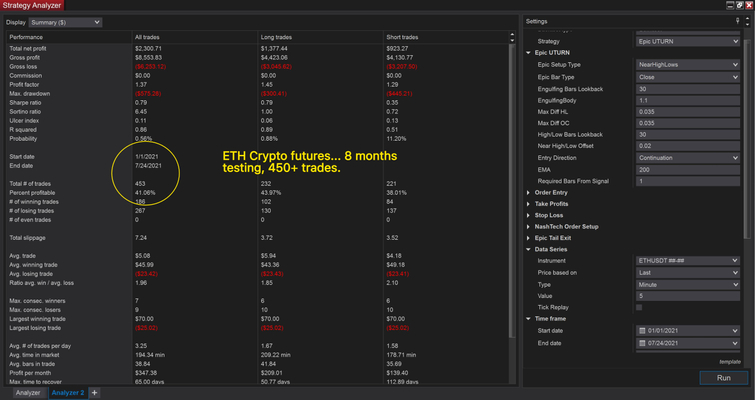Switch to the Analyzer tab
755x400 pixels.
28,393
